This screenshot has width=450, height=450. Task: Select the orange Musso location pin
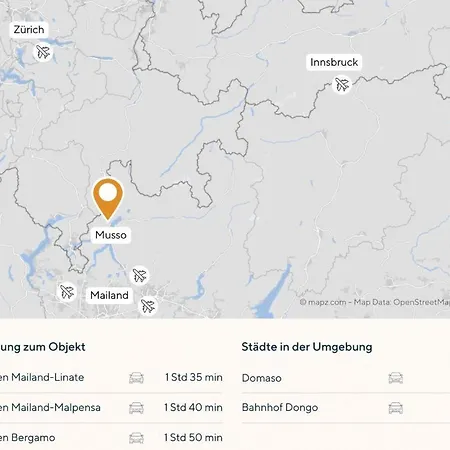point(108,199)
